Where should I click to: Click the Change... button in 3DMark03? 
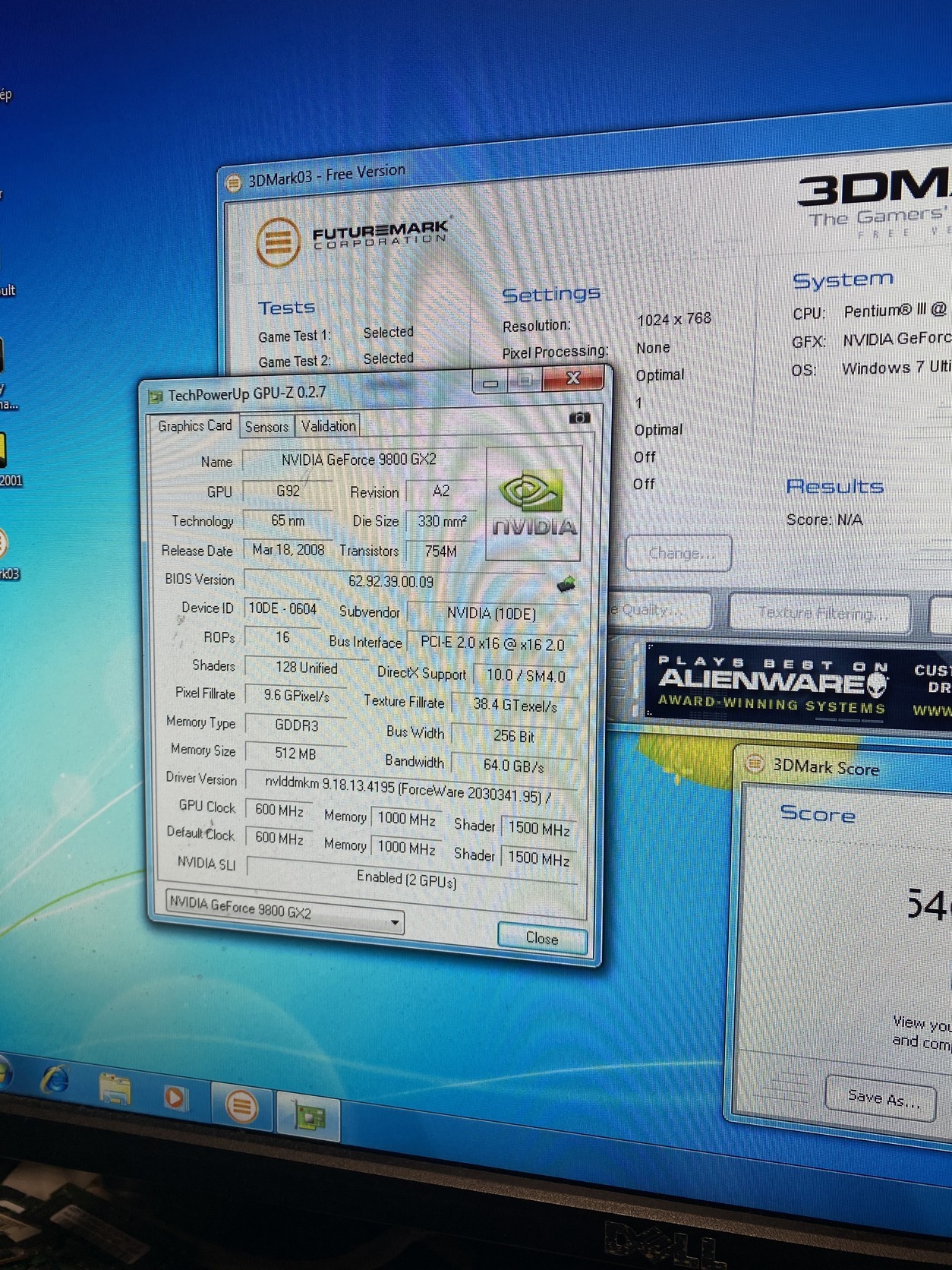pyautogui.click(x=679, y=553)
